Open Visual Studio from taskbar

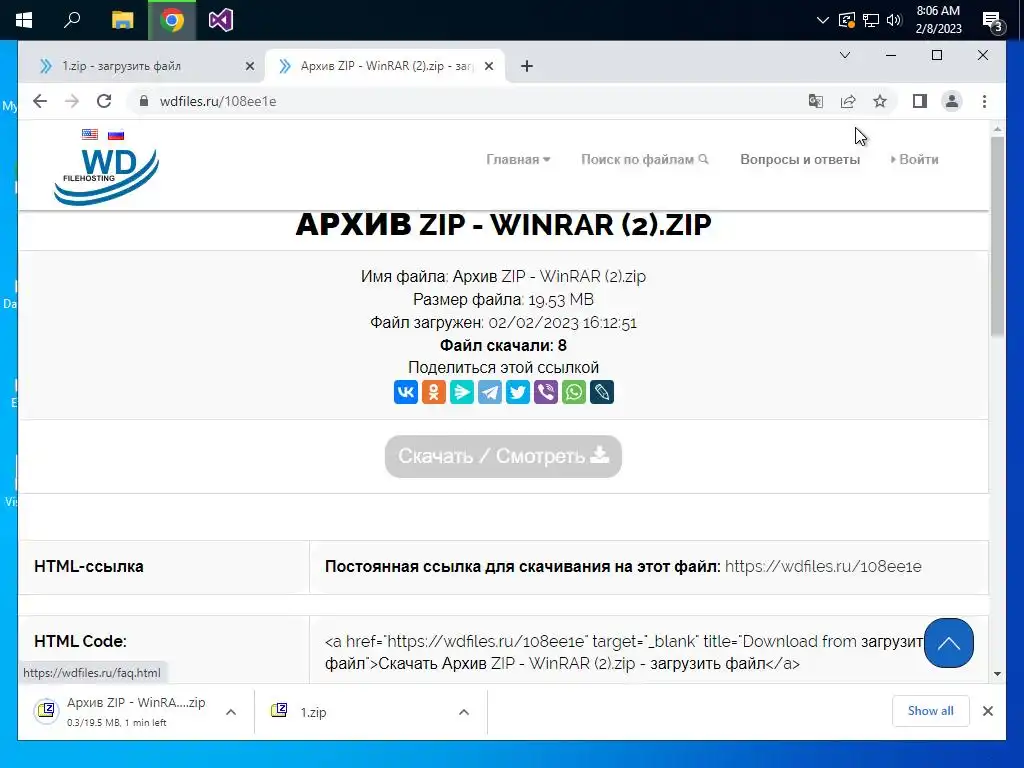(x=221, y=20)
